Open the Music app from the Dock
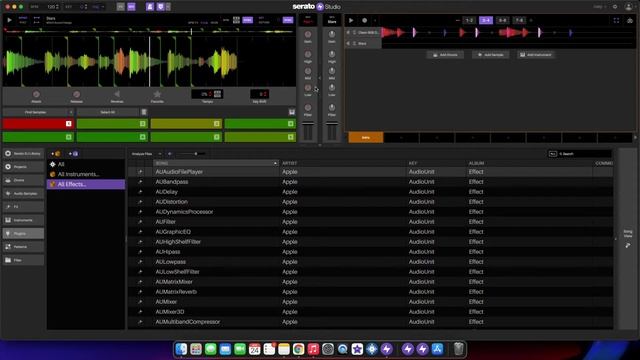The width and height of the screenshot is (640, 360). coord(313,349)
